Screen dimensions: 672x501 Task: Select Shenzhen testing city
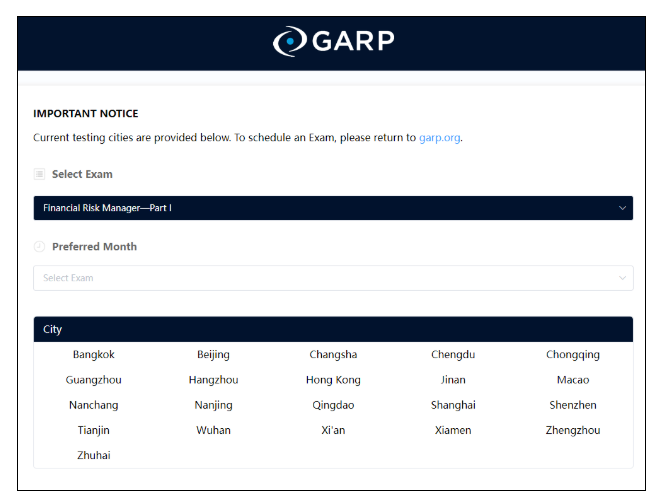click(x=573, y=405)
